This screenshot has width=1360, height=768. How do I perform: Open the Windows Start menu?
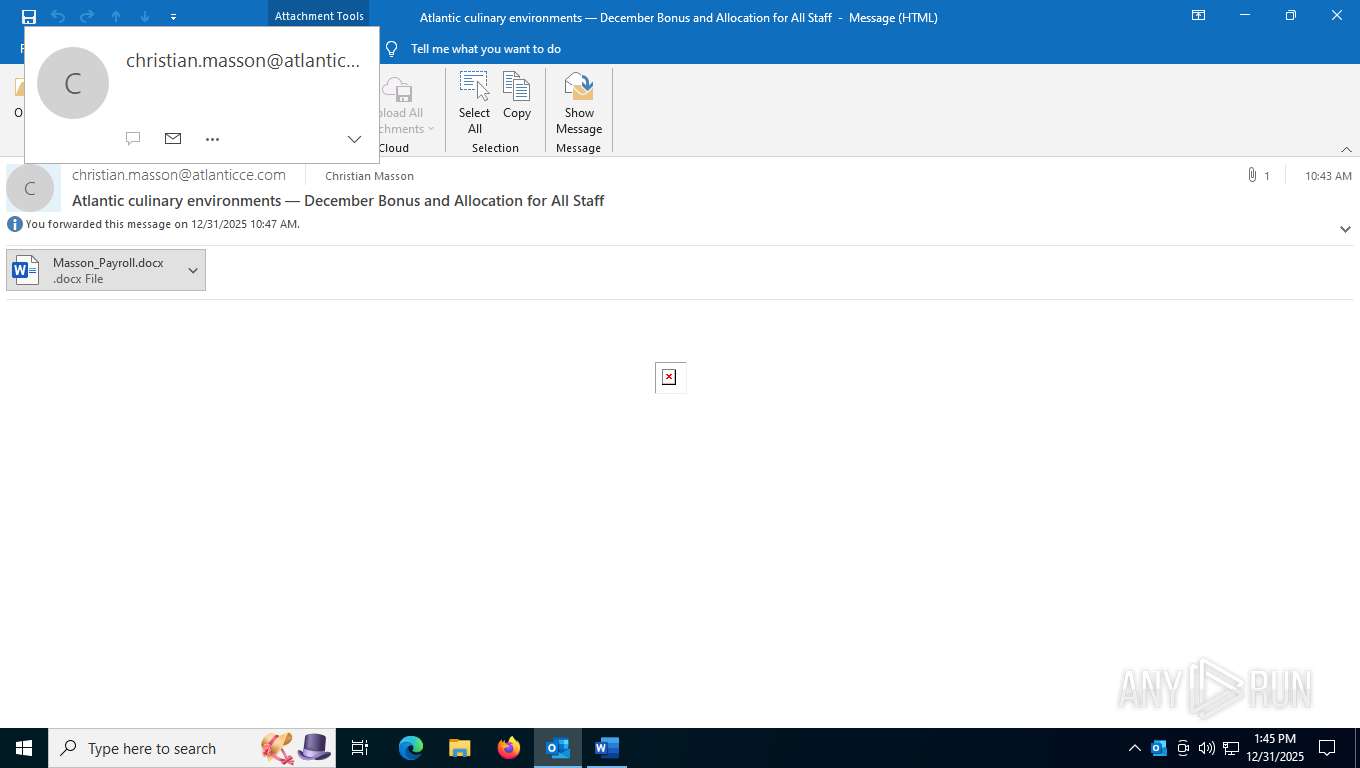pos(24,748)
